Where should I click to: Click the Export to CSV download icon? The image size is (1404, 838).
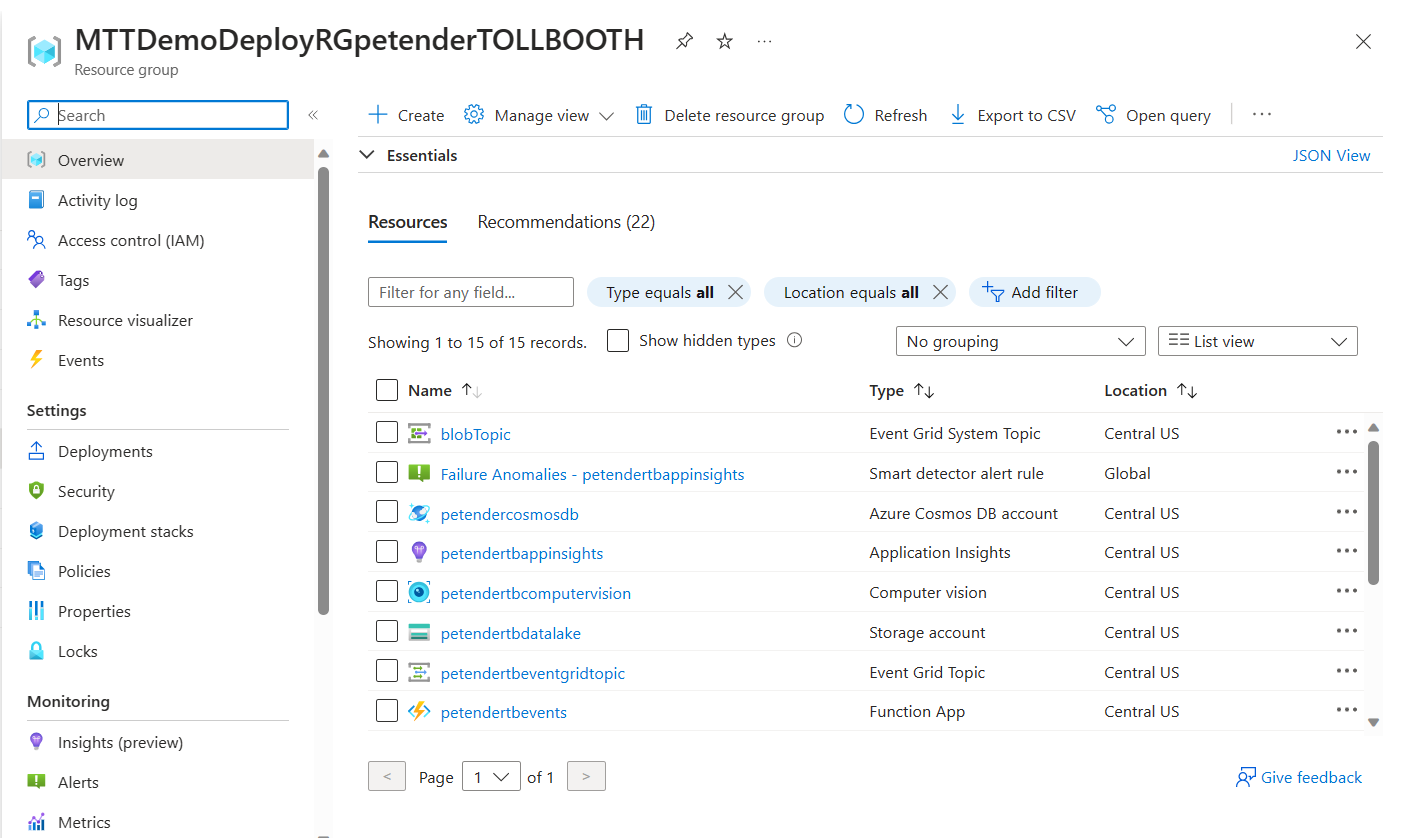[958, 115]
